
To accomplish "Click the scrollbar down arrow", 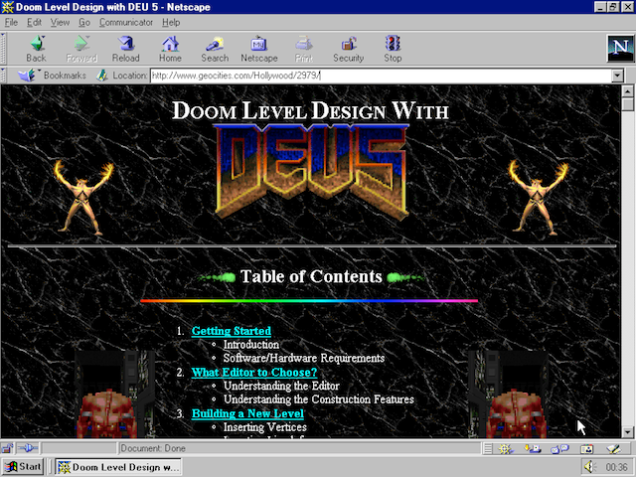I will [627, 432].
